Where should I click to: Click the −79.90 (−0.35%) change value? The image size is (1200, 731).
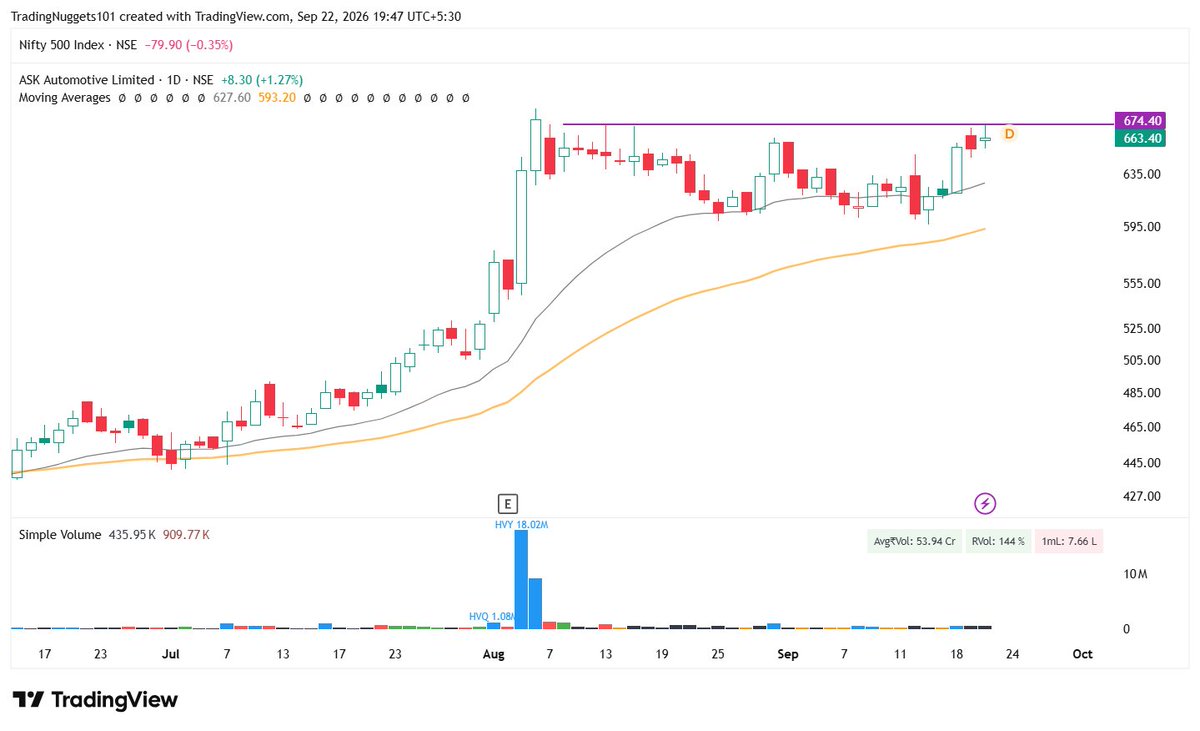pos(188,45)
